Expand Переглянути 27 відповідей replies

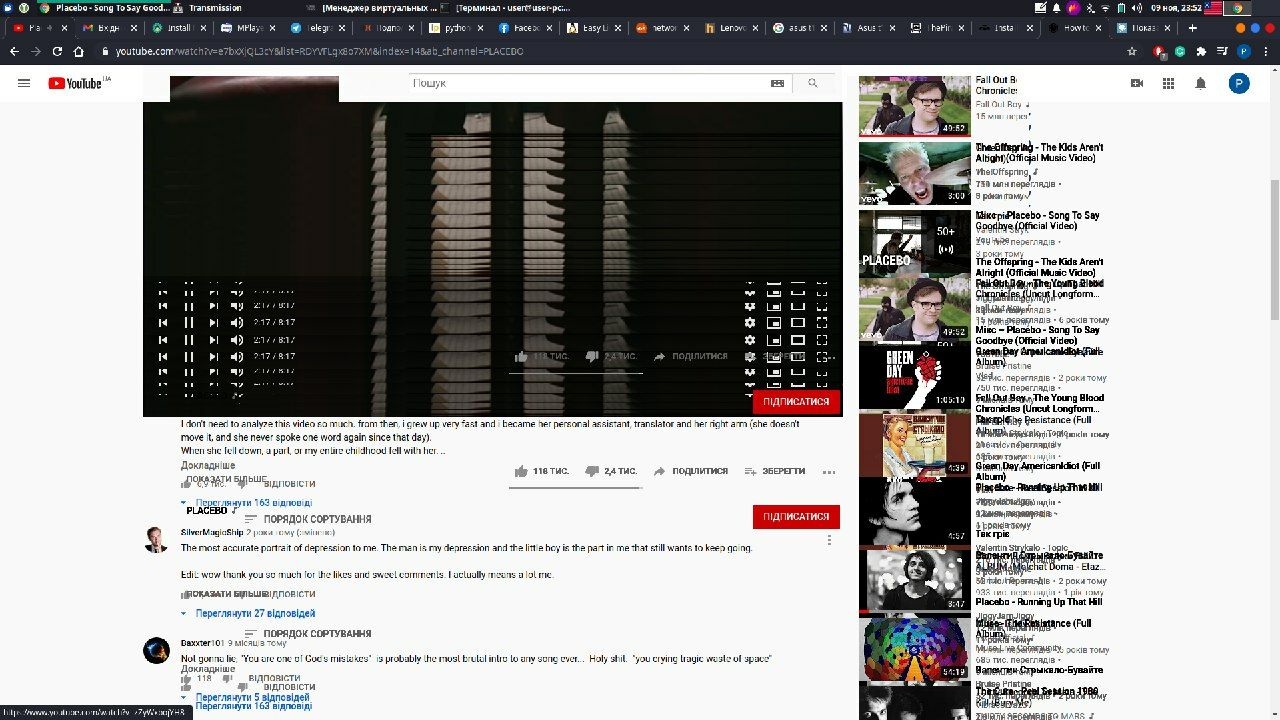pyautogui.click(x=248, y=614)
